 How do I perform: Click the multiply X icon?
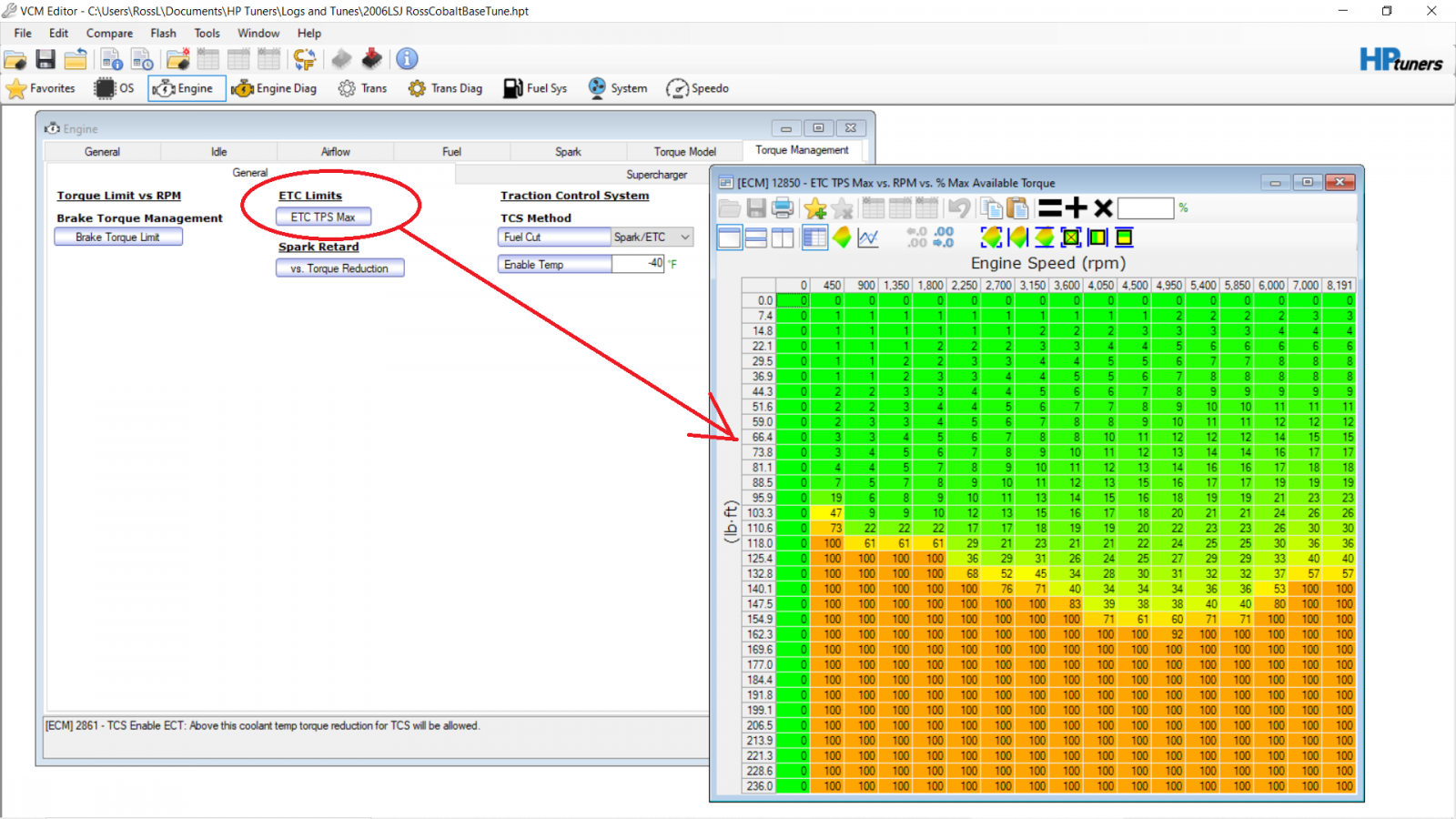(1103, 208)
